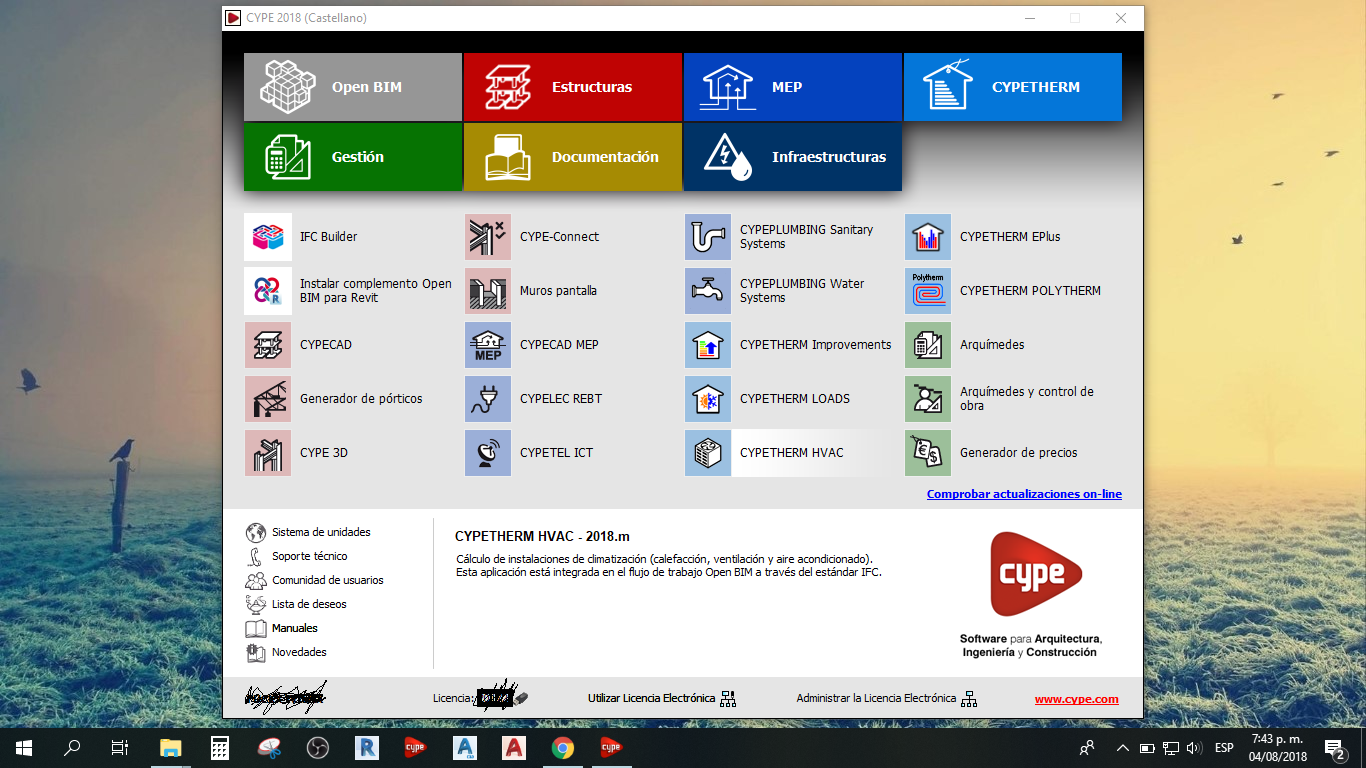
Task: Open the CYPELEC REBT plug icon
Action: click(488, 399)
